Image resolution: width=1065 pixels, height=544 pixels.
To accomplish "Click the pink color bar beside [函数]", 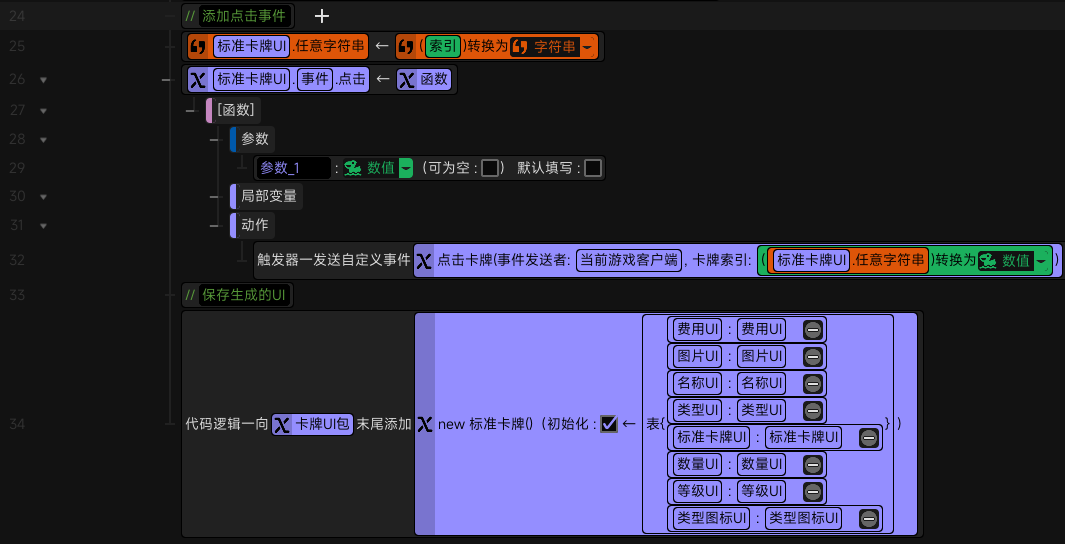I will pos(209,110).
